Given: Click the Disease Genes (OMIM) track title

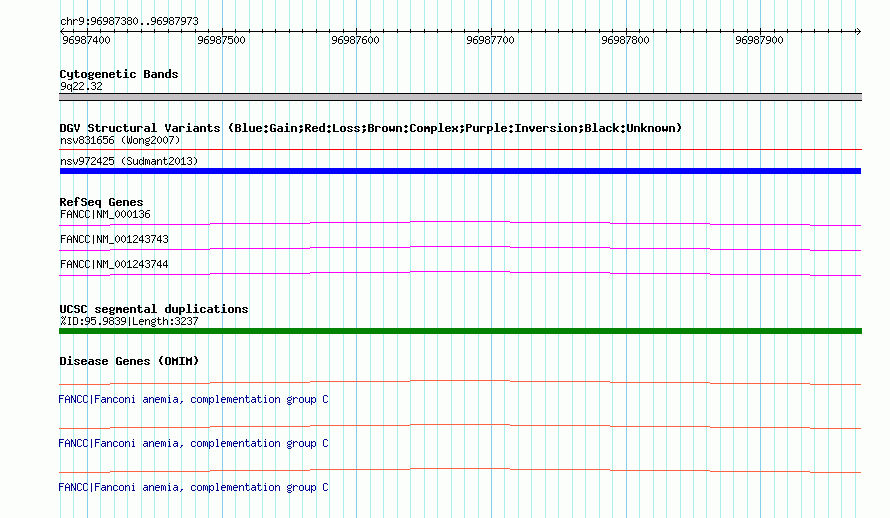Looking at the screenshot, I should click(129, 361).
